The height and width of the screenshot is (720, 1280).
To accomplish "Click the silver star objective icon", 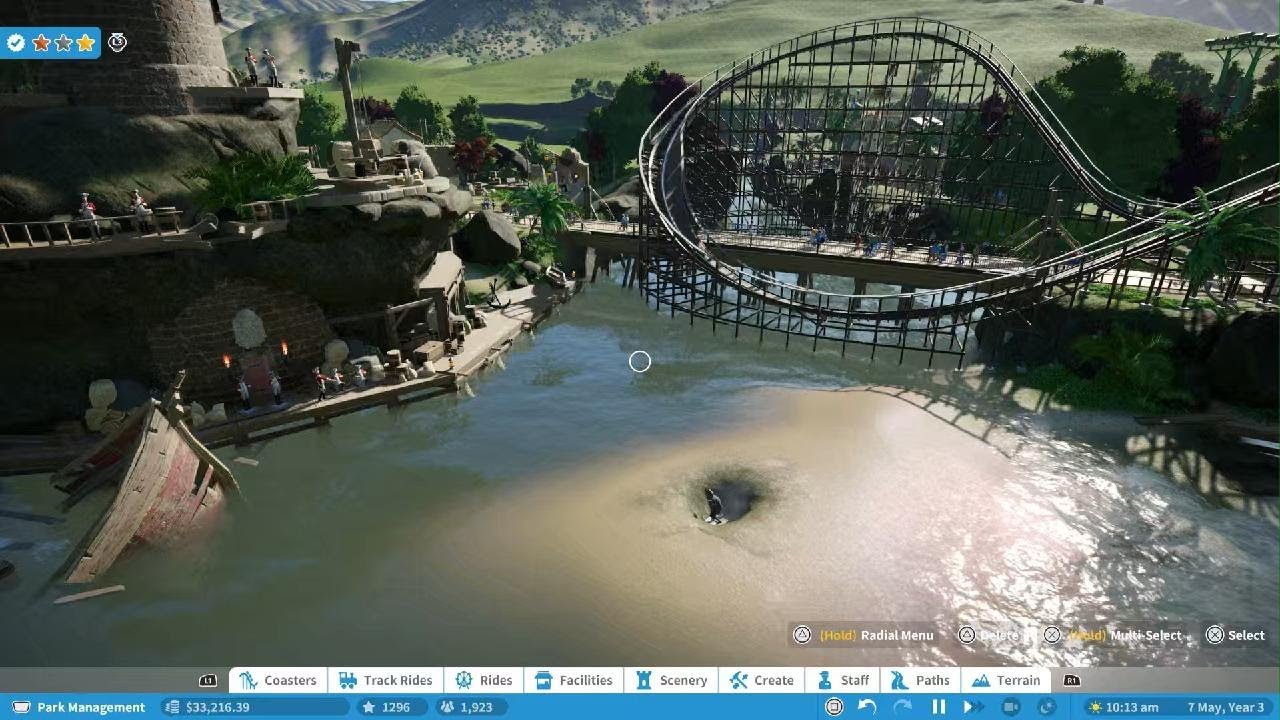I will point(63,42).
